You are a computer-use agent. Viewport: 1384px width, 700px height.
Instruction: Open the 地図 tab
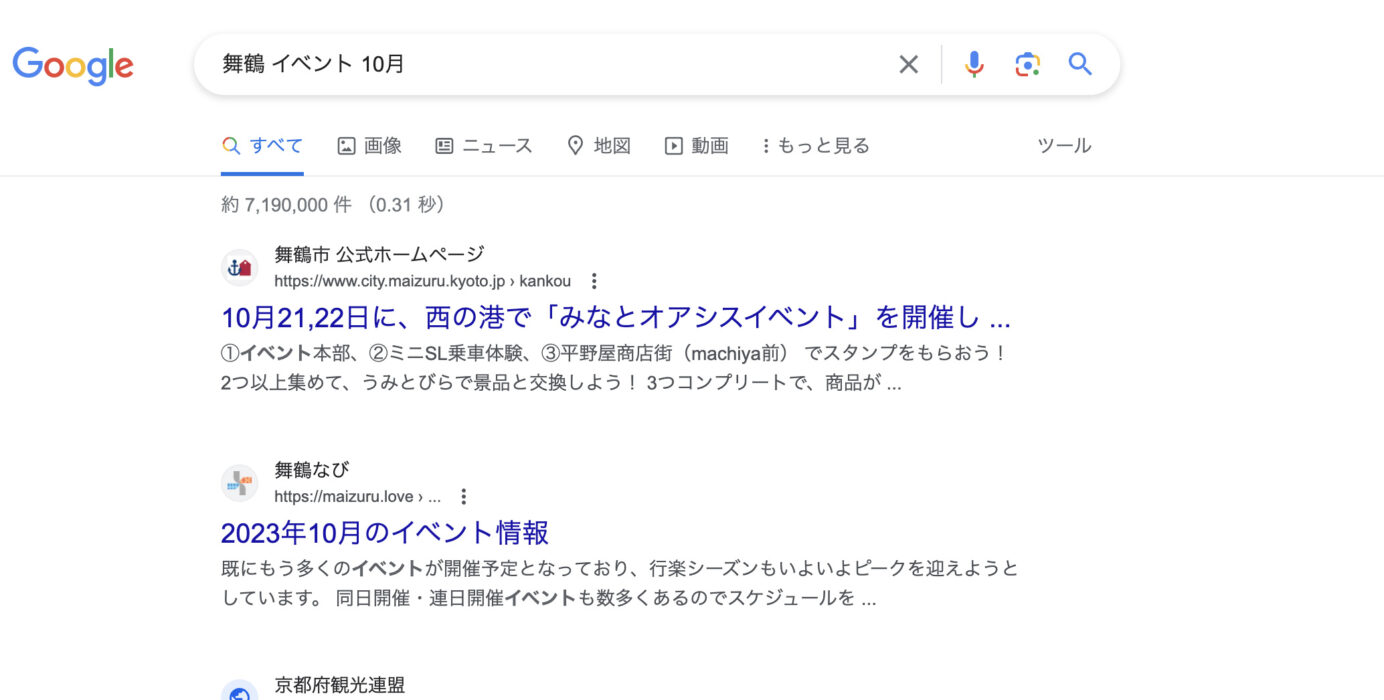[x=599, y=146]
